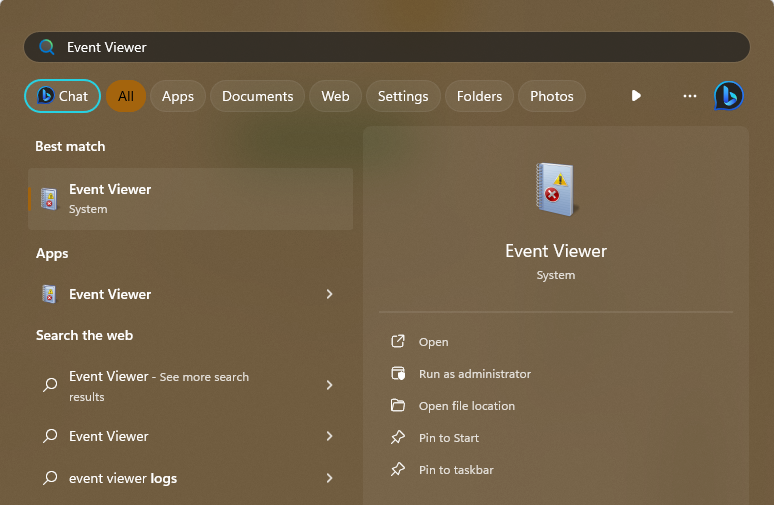Select the Photos filter tab

click(551, 96)
